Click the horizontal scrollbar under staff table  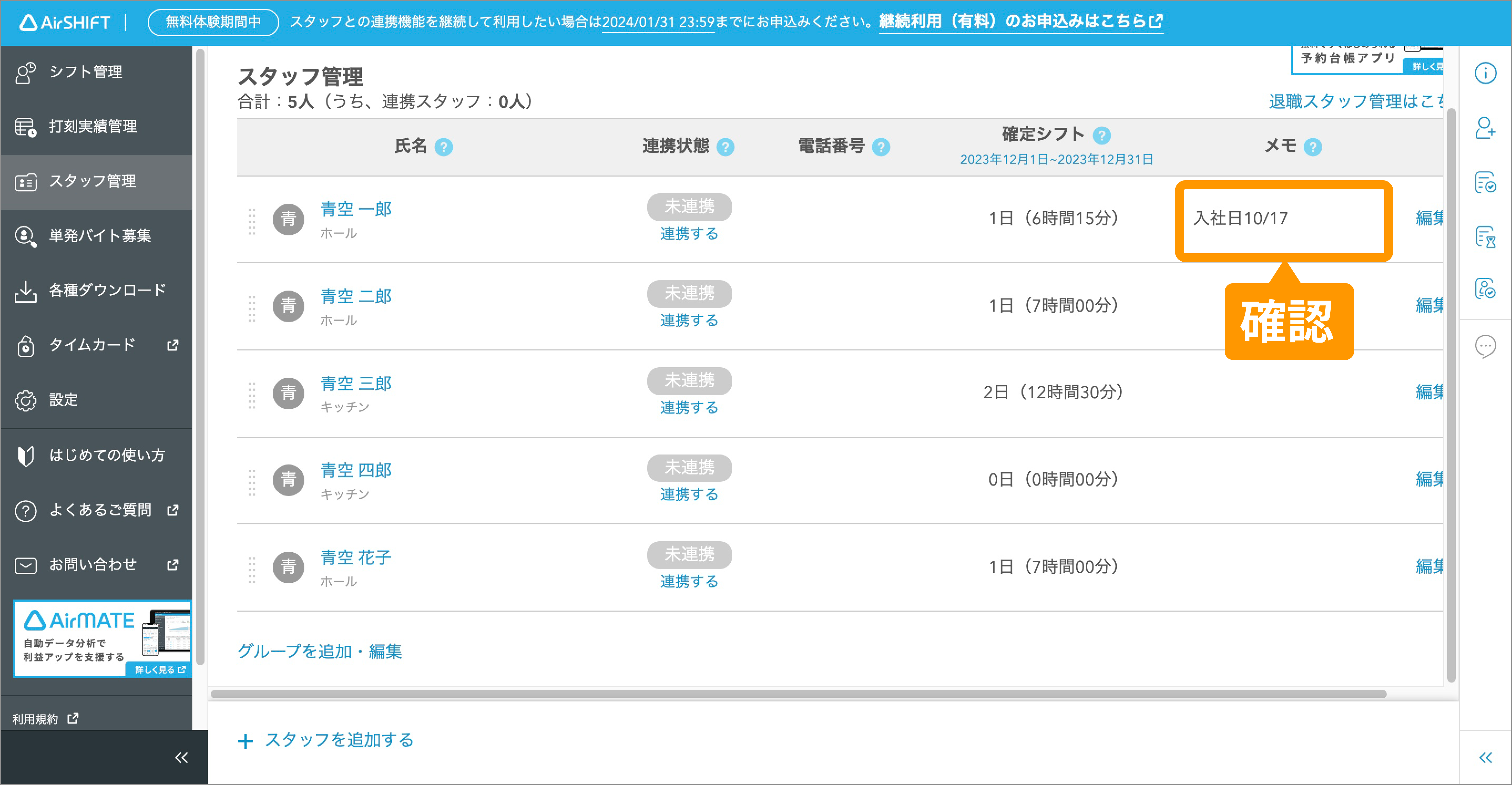(x=798, y=695)
